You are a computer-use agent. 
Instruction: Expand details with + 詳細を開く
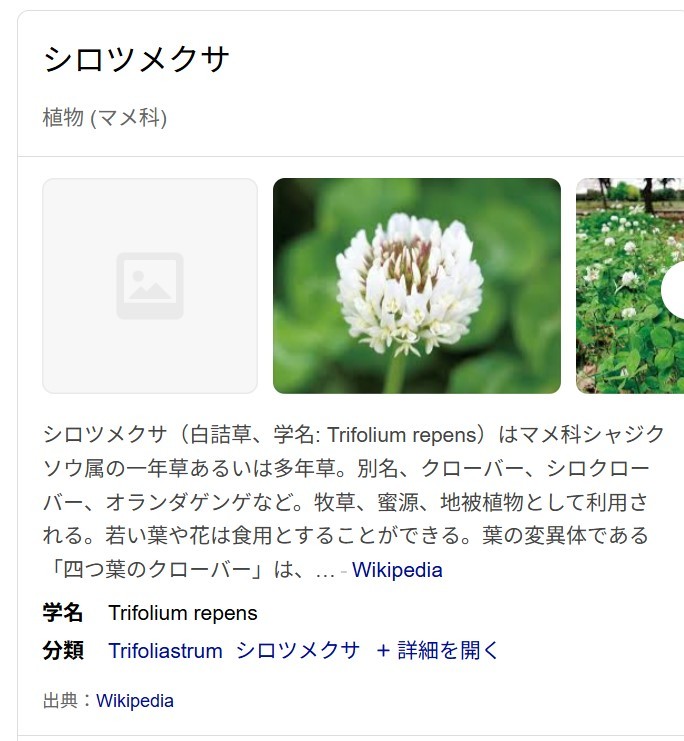click(438, 650)
